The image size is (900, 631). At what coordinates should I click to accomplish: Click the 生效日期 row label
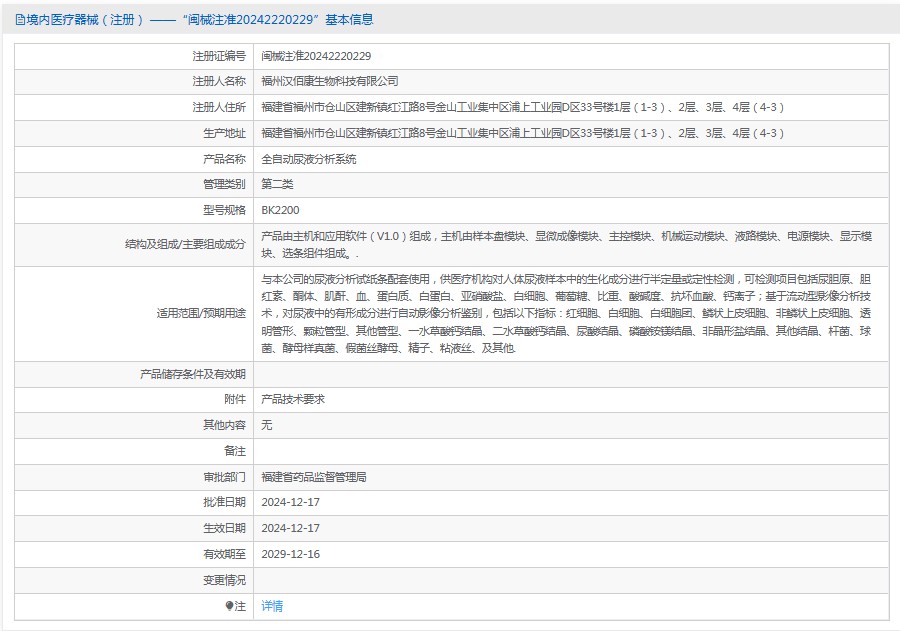[x=224, y=528]
